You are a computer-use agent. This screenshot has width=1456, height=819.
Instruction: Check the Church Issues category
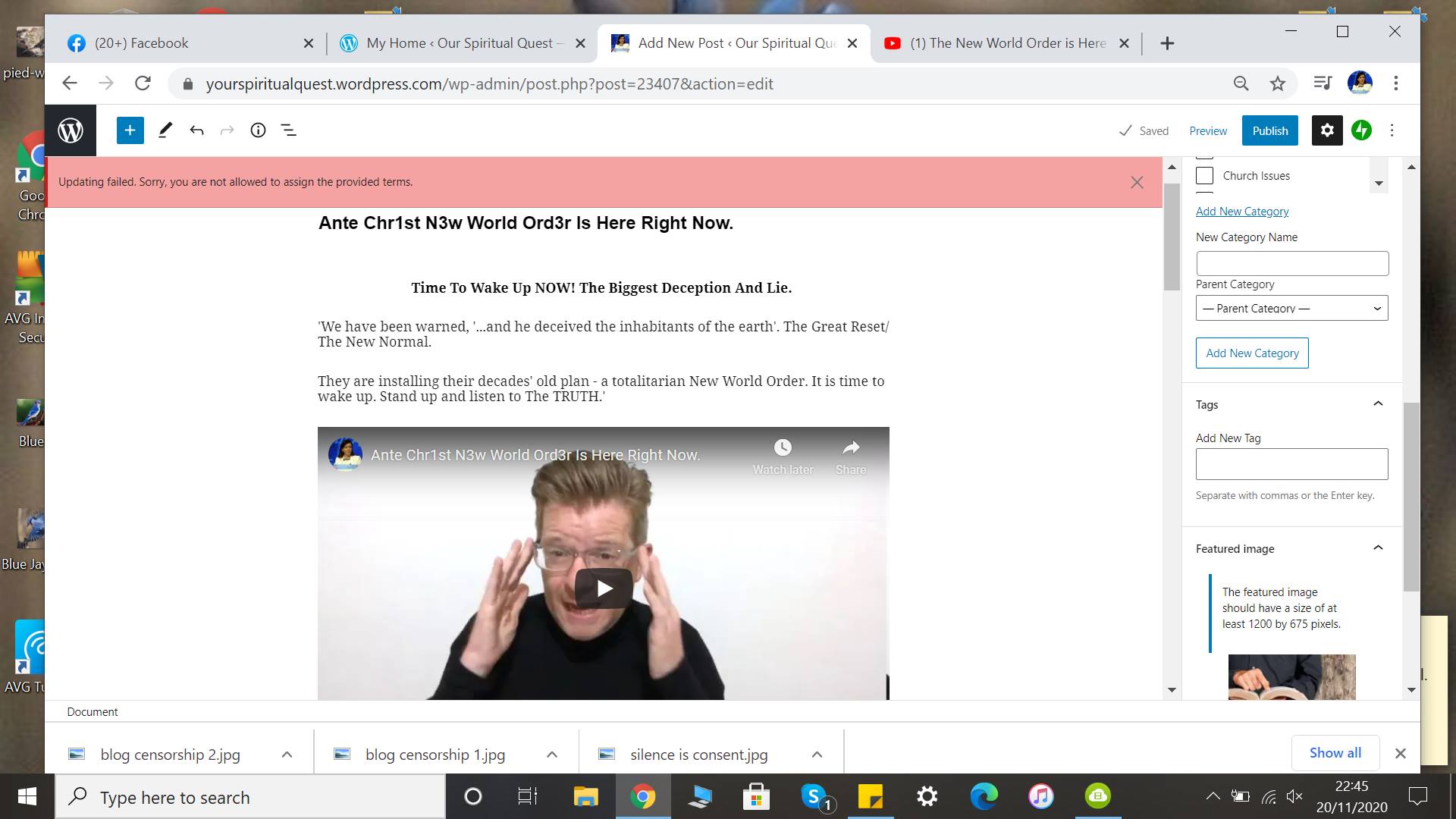pyautogui.click(x=1204, y=176)
